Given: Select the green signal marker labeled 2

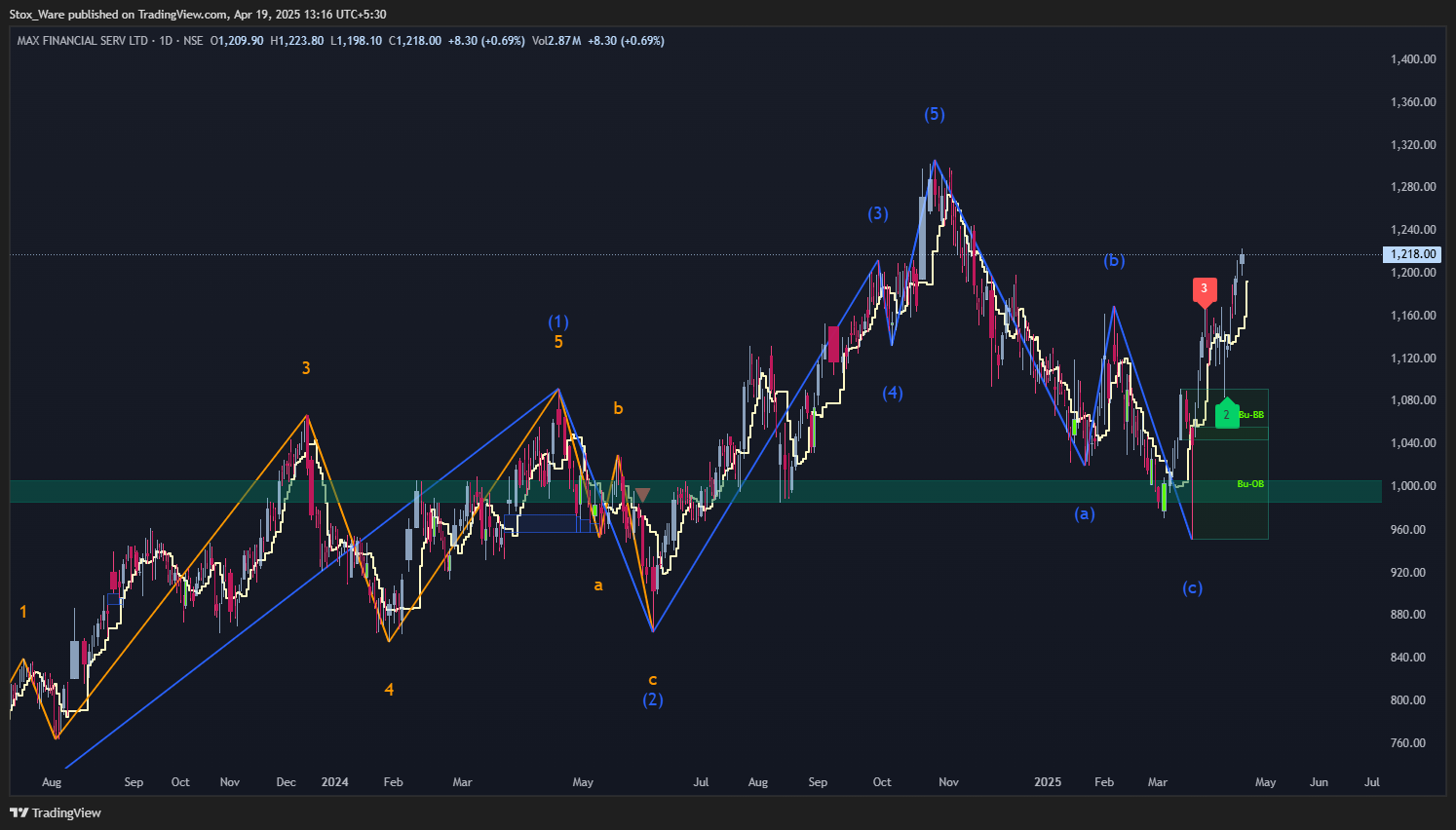Looking at the screenshot, I should pos(1227,413).
